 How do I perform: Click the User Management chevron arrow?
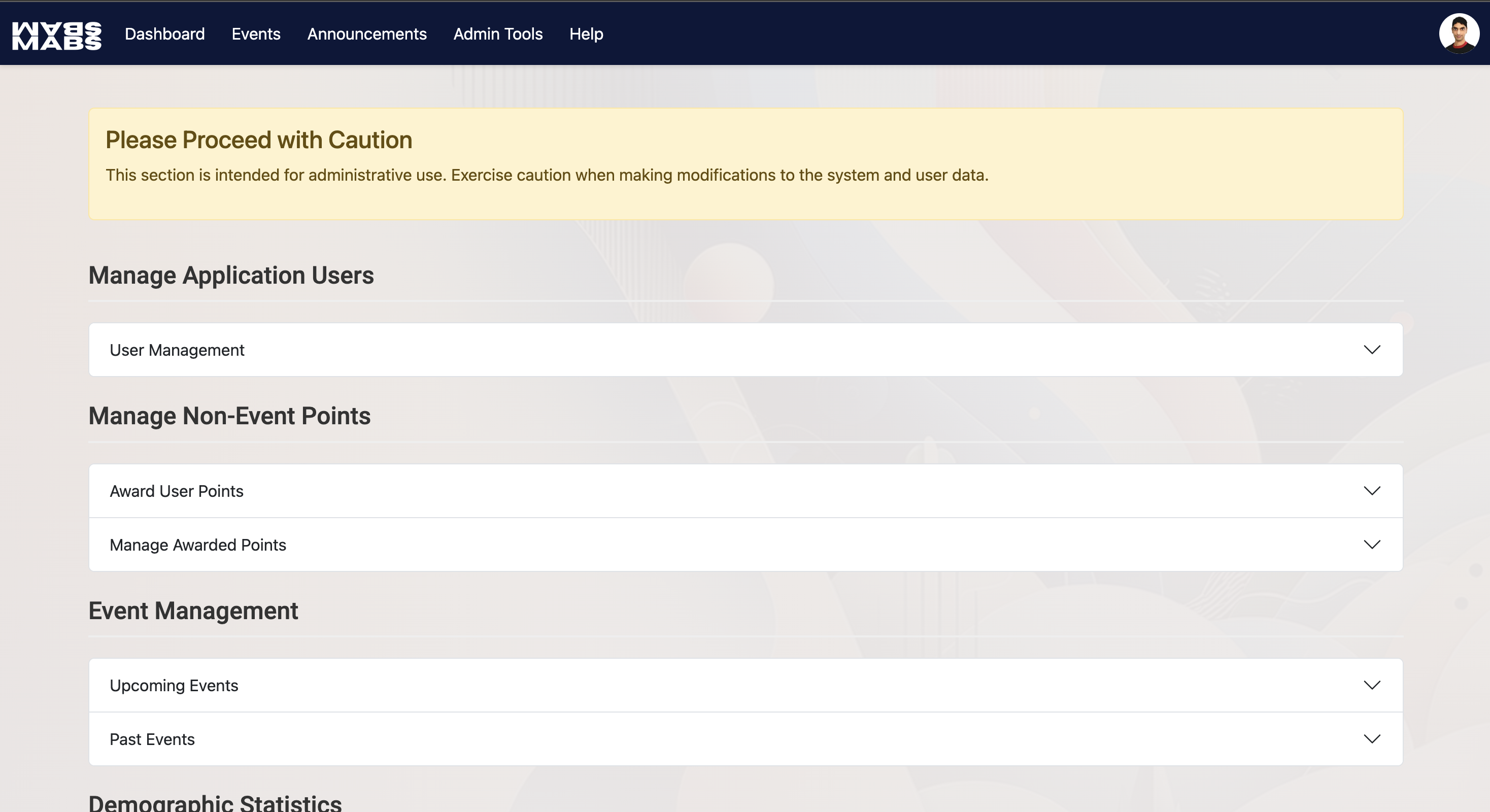[1371, 350]
